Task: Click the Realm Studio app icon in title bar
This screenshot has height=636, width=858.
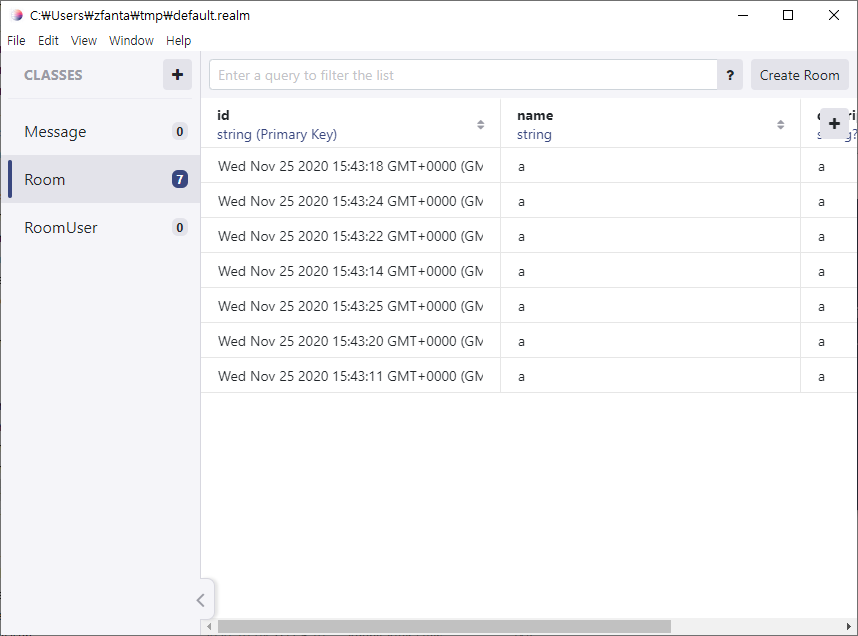Action: [17, 15]
